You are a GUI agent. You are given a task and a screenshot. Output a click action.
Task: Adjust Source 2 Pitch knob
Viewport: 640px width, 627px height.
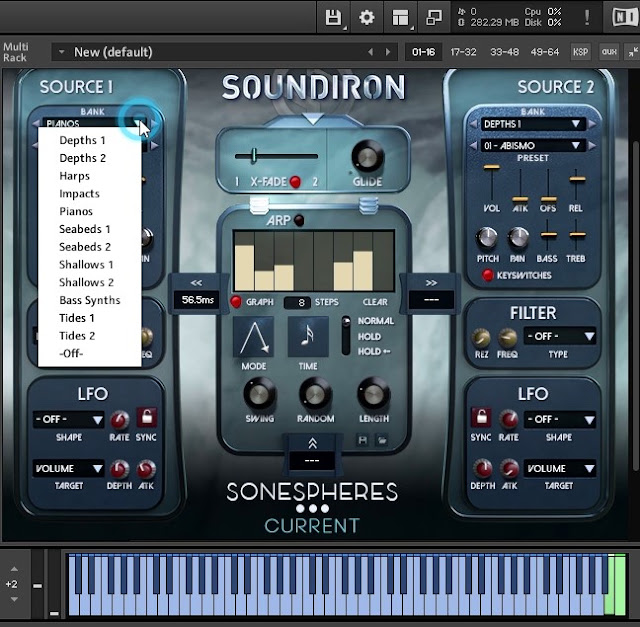point(487,238)
